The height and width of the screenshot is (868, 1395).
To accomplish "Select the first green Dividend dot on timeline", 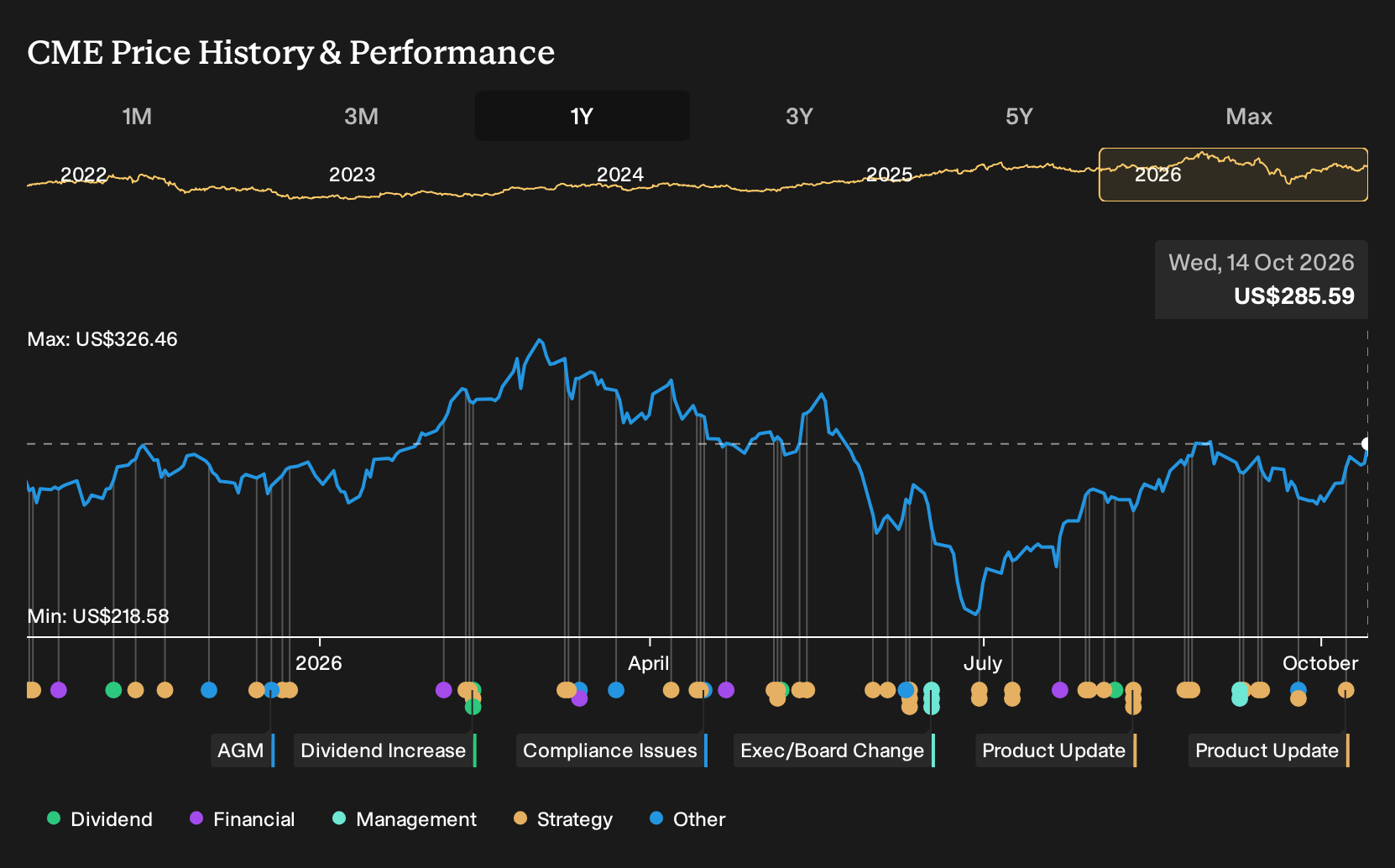I will pyautogui.click(x=113, y=690).
